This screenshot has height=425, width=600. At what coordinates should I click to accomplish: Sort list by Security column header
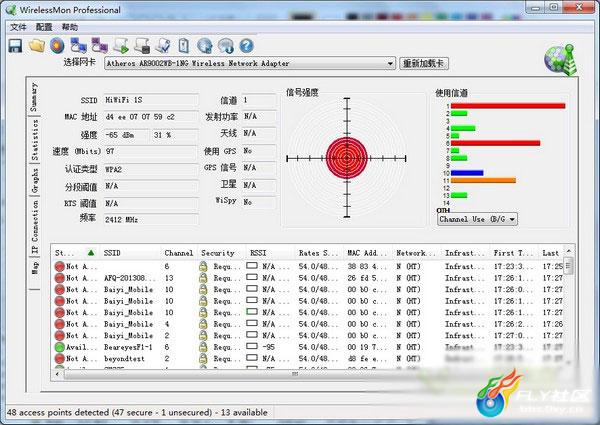click(x=221, y=253)
